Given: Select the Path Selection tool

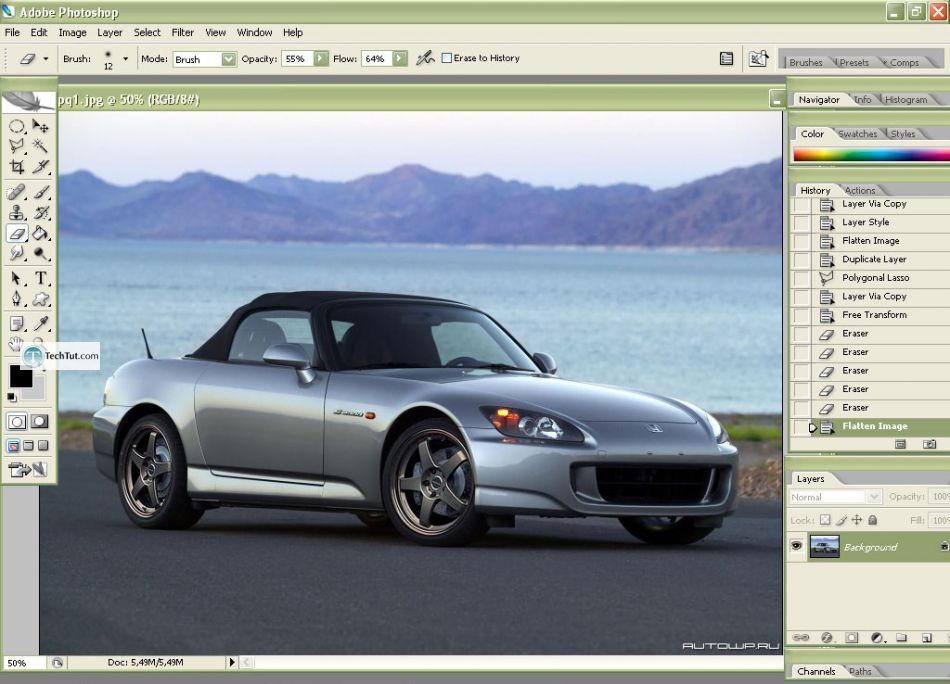Looking at the screenshot, I should click(x=16, y=278).
